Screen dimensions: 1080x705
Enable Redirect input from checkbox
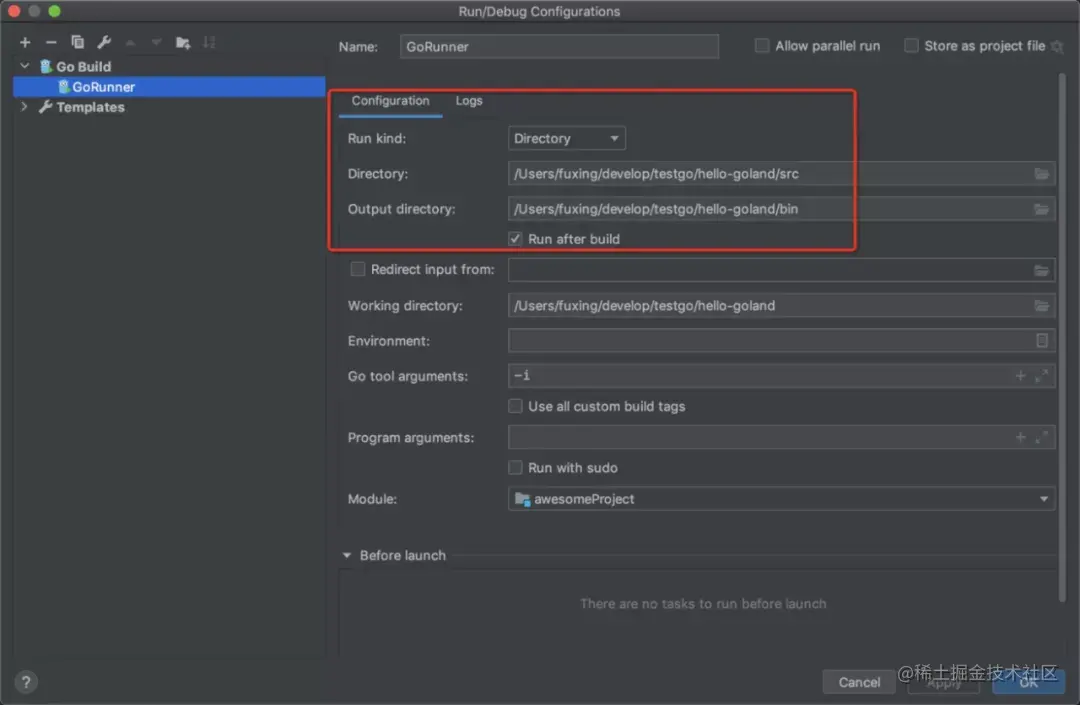tap(357, 269)
